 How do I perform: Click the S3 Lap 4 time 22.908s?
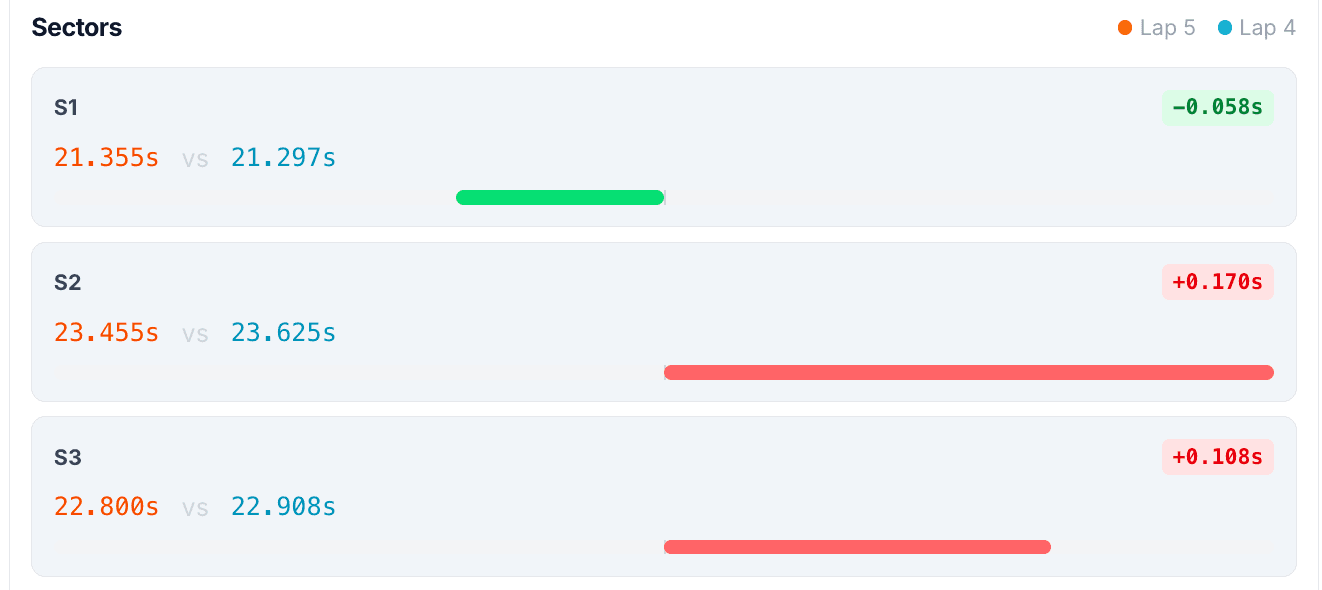click(283, 507)
